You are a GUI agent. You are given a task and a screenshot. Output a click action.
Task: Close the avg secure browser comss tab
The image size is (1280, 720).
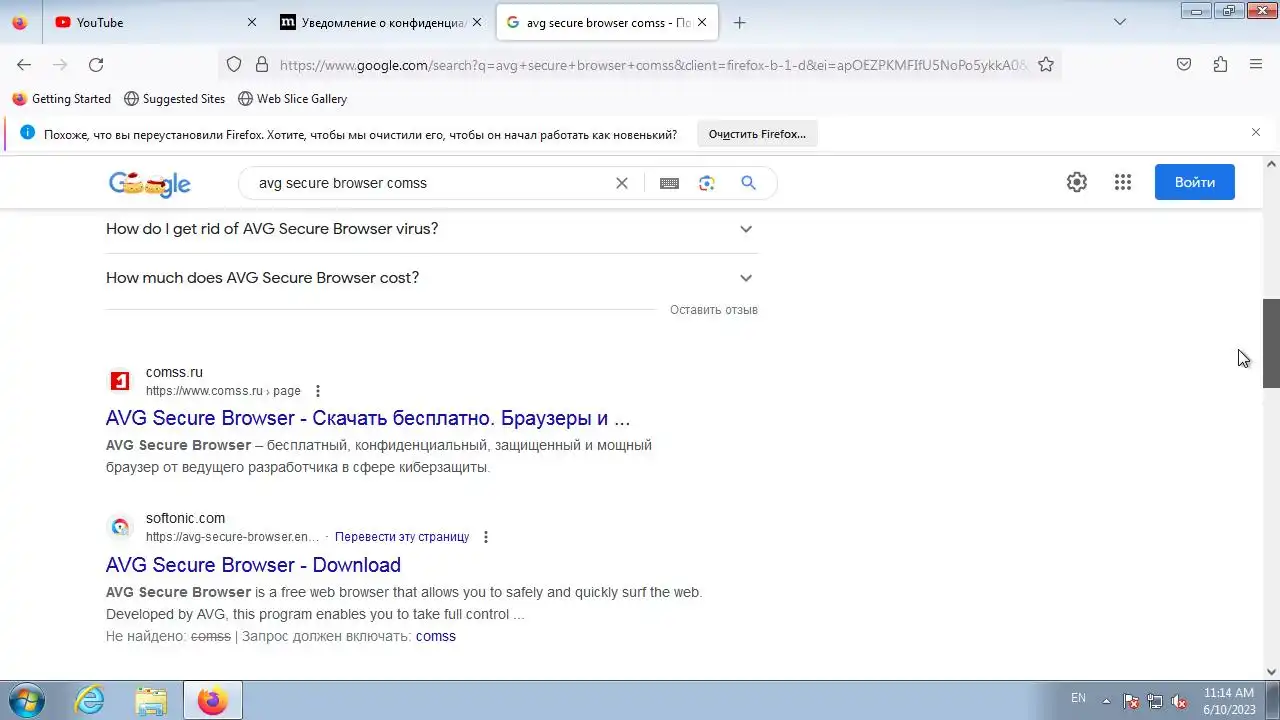[702, 22]
